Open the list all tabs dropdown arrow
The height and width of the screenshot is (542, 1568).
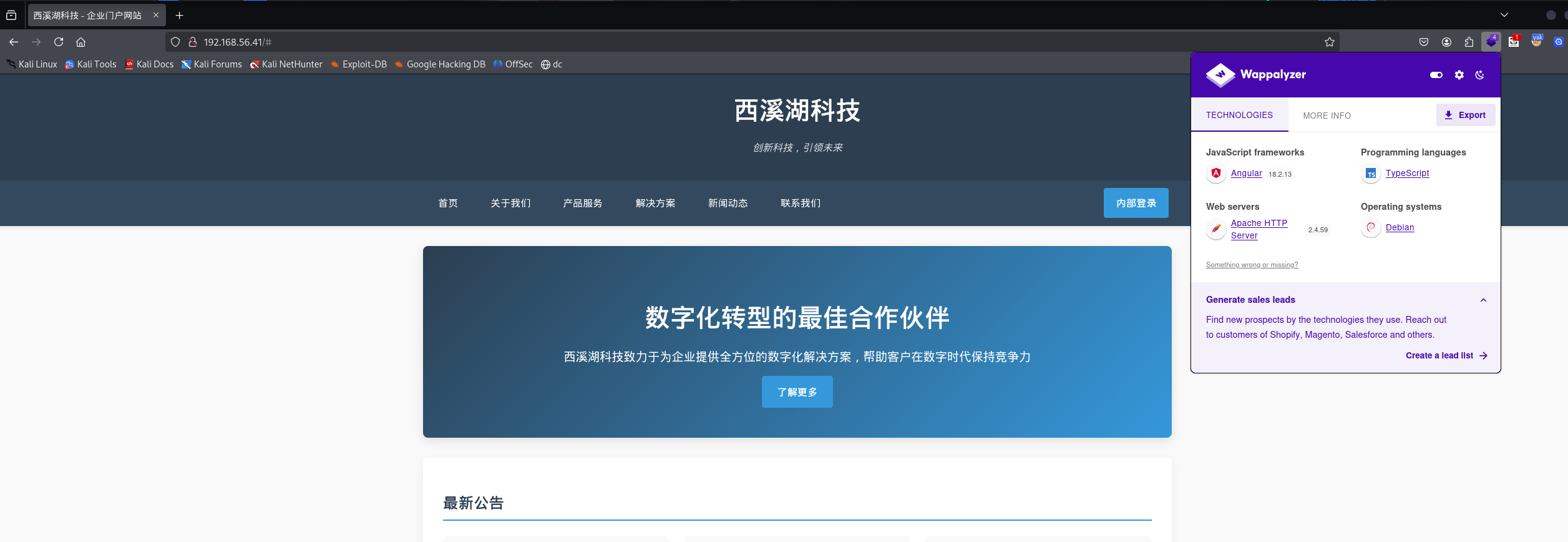coord(1504,15)
